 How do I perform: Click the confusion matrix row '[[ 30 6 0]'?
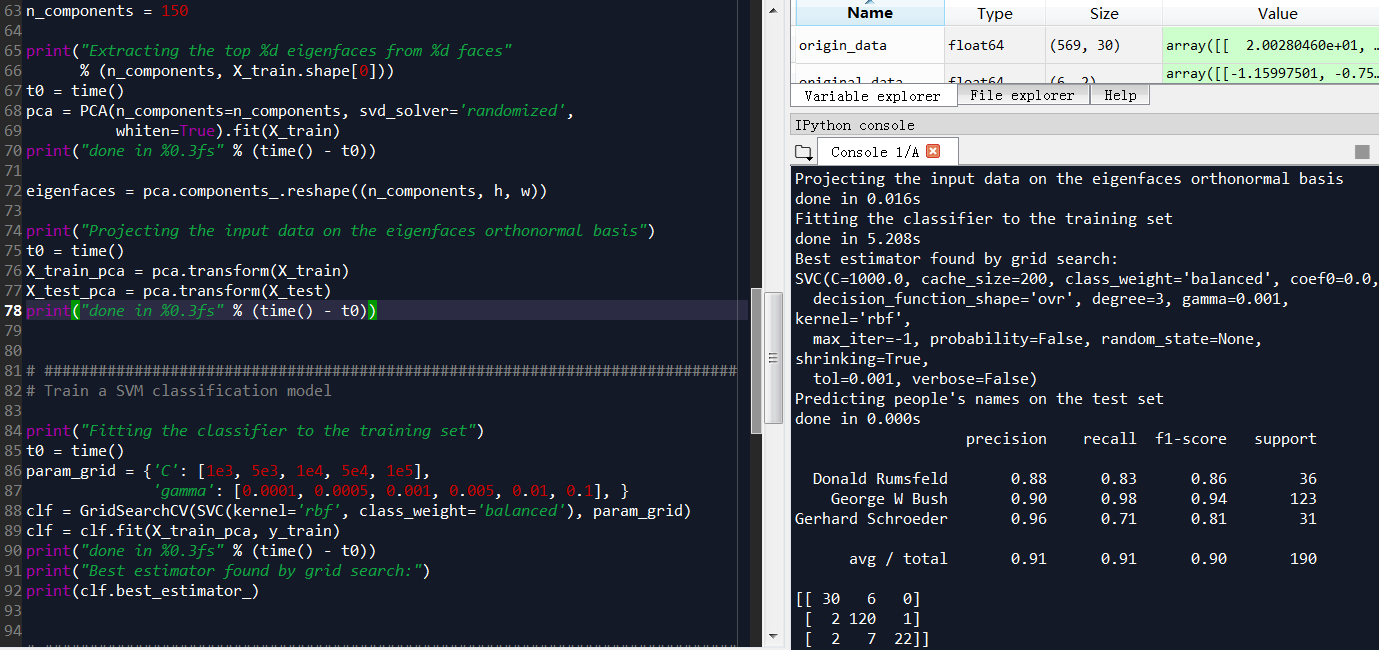(x=858, y=599)
